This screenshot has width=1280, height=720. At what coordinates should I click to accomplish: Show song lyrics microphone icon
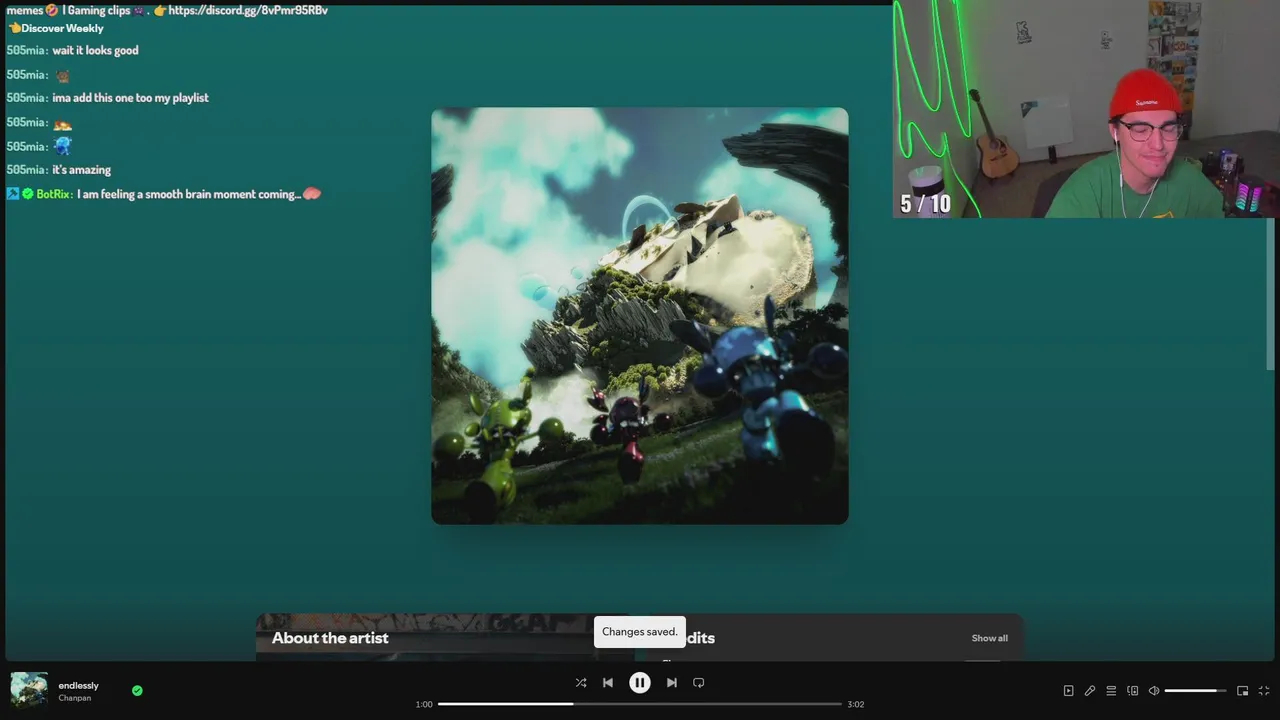tap(1090, 691)
